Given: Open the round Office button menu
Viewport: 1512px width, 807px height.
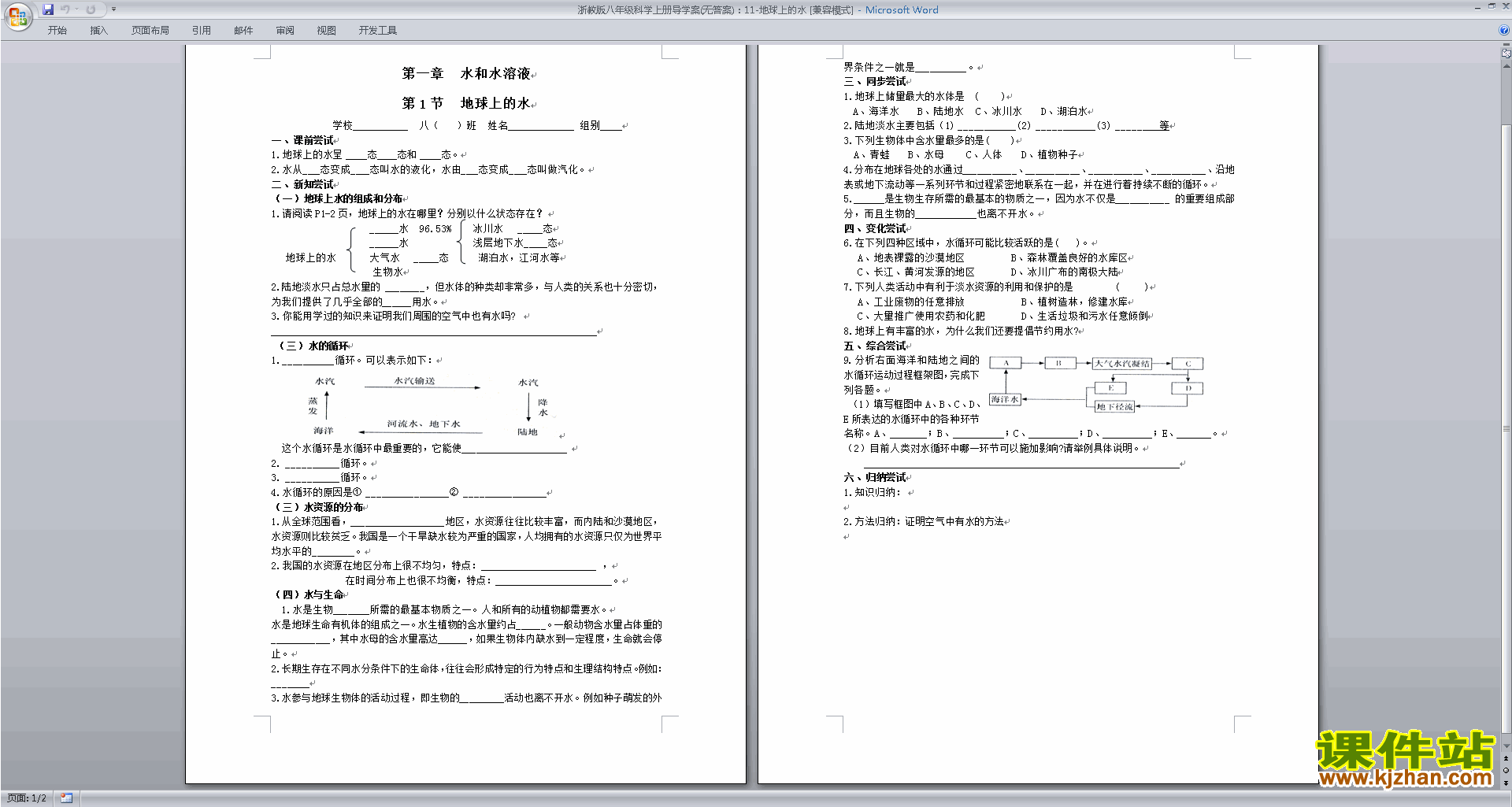Looking at the screenshot, I should [17, 16].
